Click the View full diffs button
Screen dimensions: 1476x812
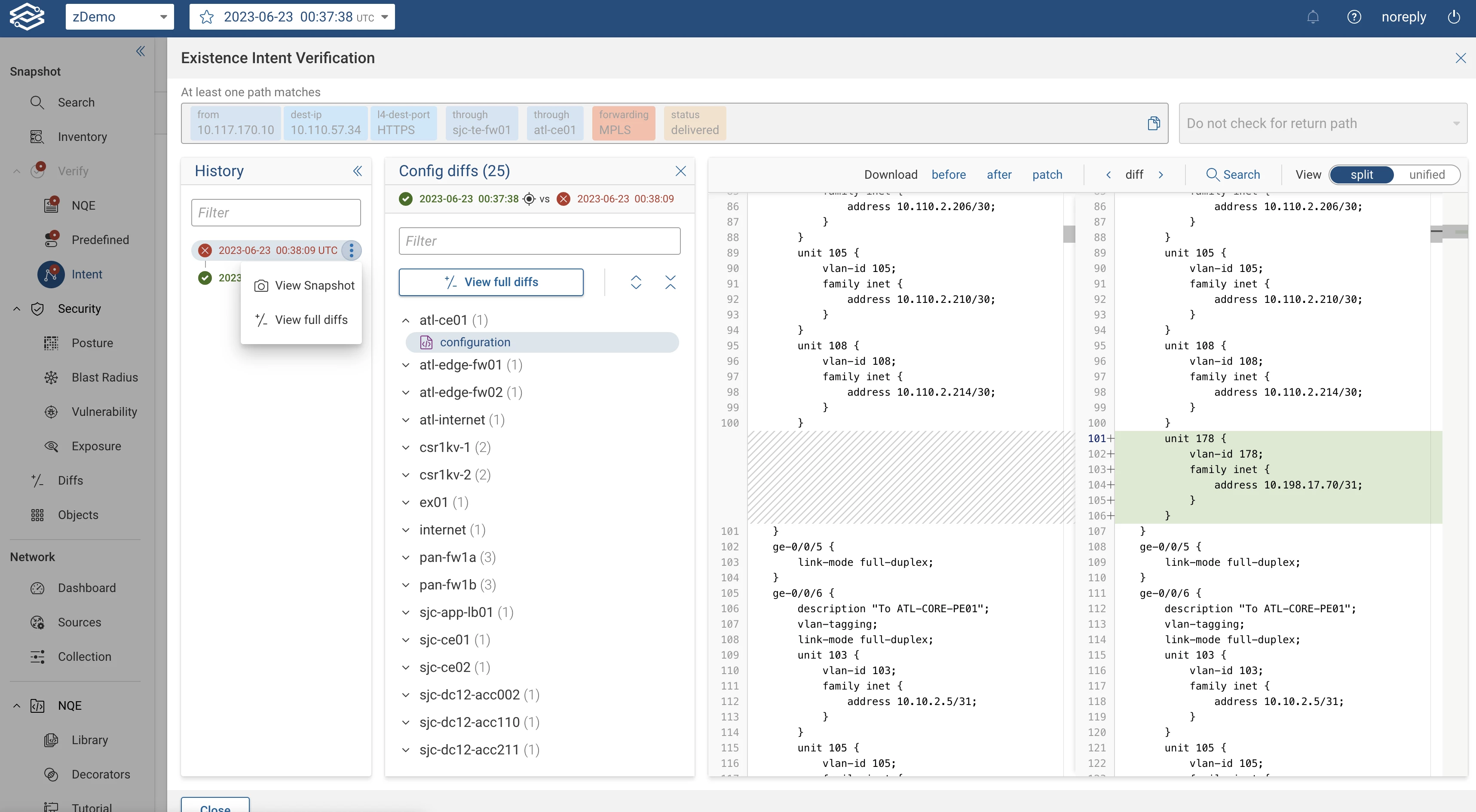[x=491, y=282]
